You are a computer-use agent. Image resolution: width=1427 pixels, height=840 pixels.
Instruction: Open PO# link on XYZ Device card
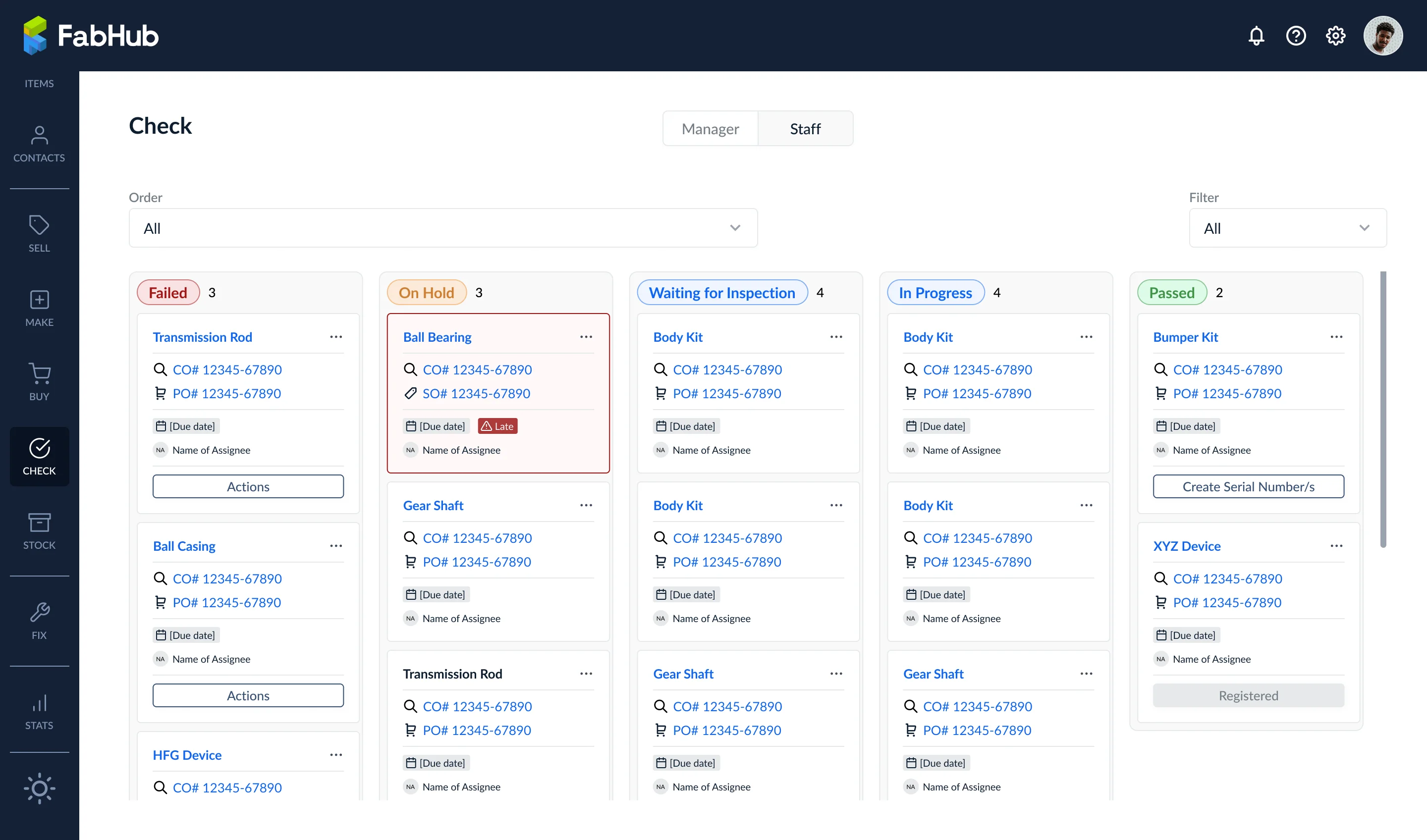1227,602
